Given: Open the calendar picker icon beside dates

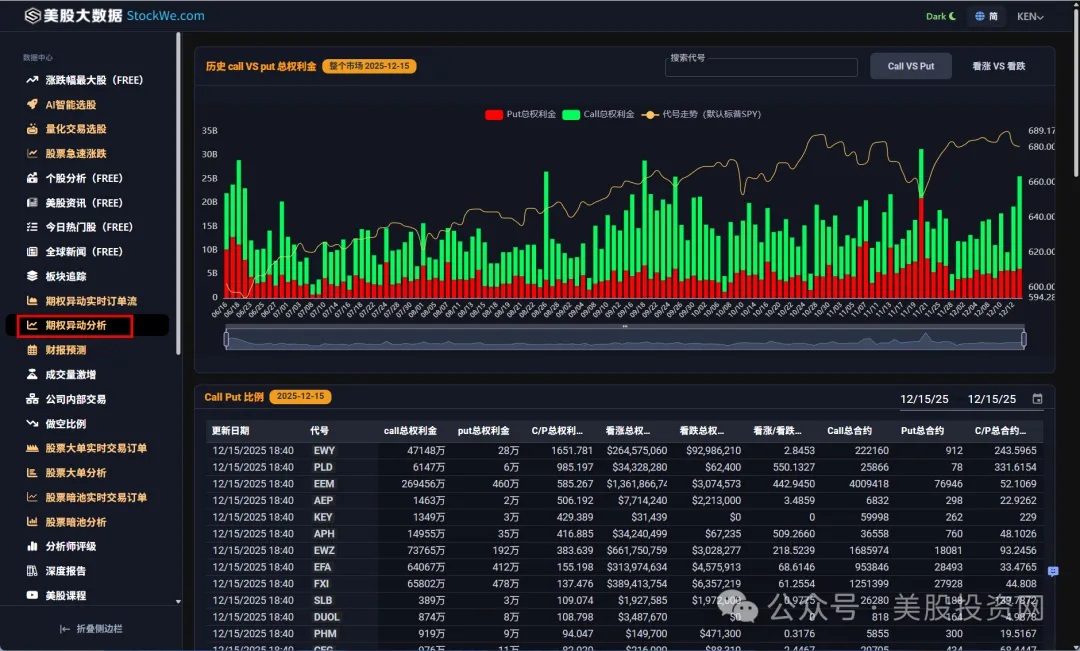Looking at the screenshot, I should point(1037,399).
